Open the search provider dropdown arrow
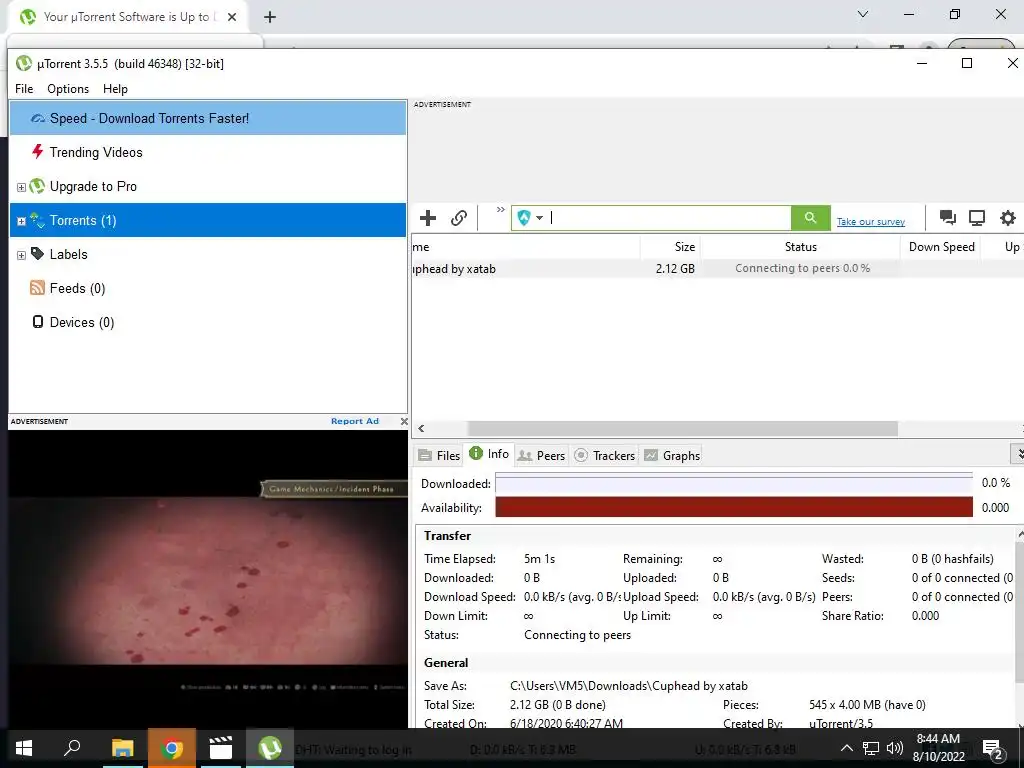 click(539, 218)
